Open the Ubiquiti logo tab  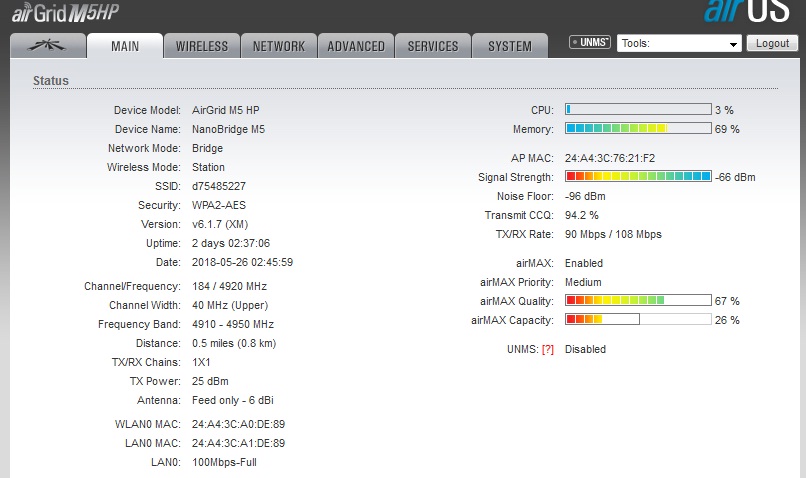pyautogui.click(x=48, y=46)
